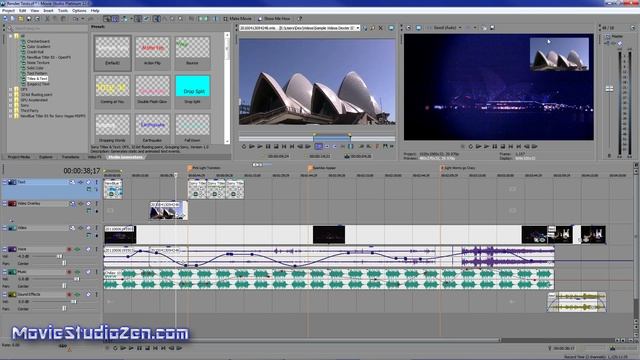Click Stop on the timeline transport bar

coord(147,348)
